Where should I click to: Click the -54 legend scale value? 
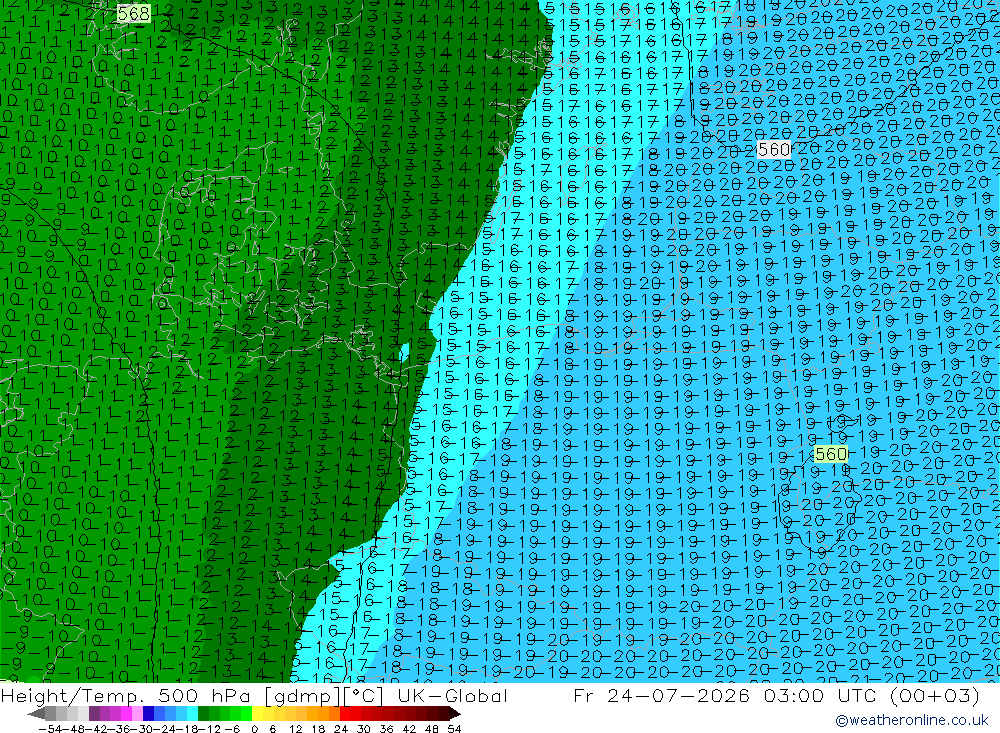pyautogui.click(x=50, y=729)
